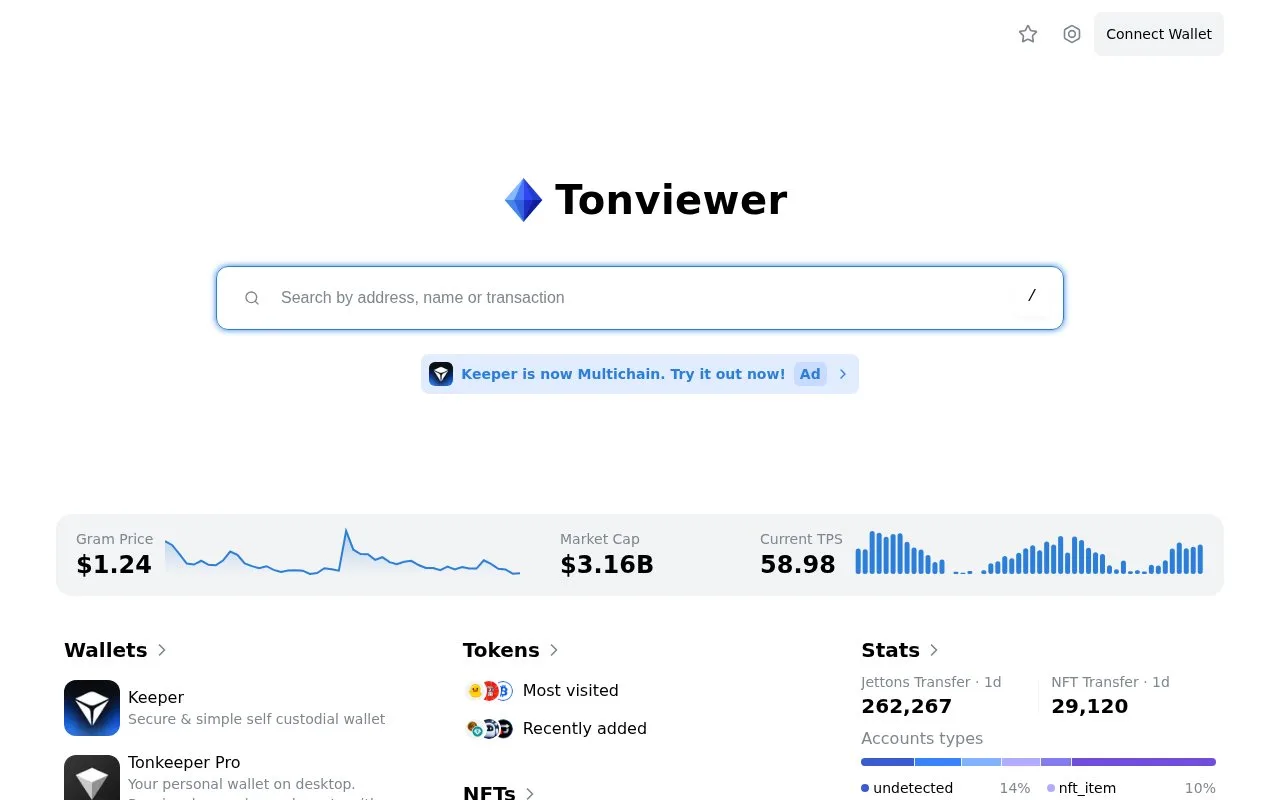
Task: Open the Wallets section heading
Action: (x=106, y=650)
